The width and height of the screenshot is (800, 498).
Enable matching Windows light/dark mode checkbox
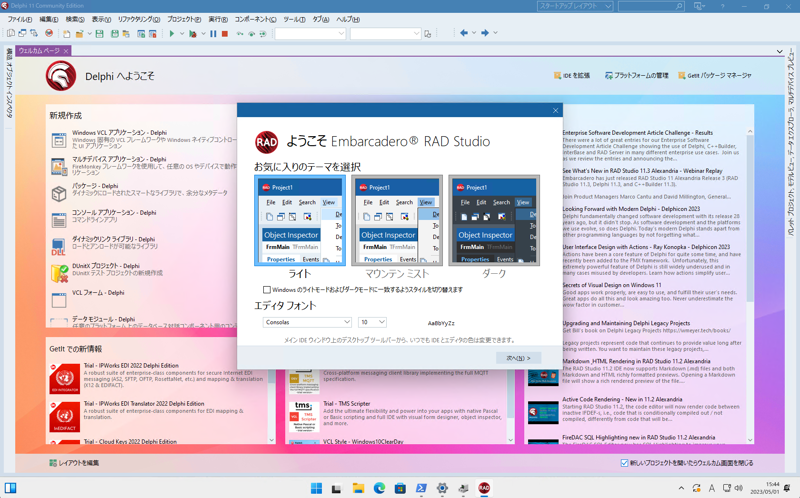(267, 290)
